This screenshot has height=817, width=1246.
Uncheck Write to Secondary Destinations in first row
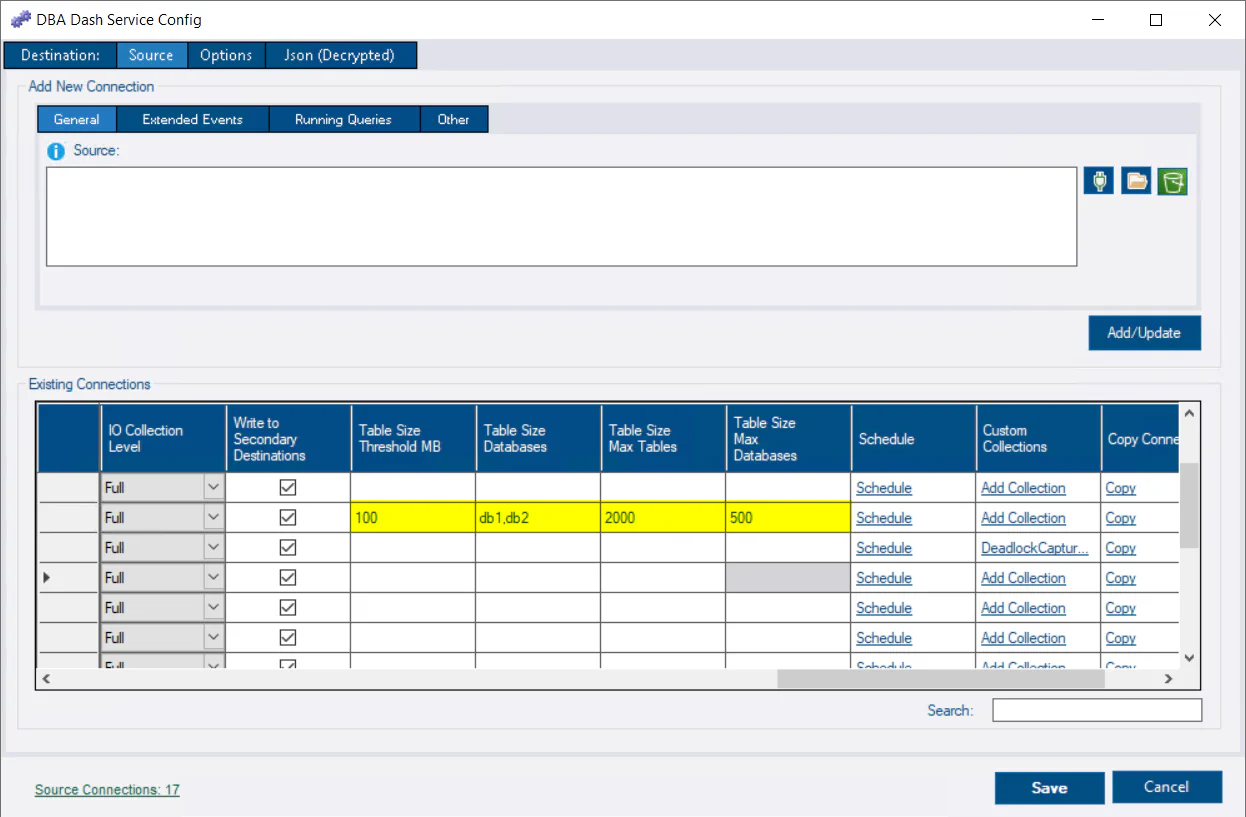288,488
